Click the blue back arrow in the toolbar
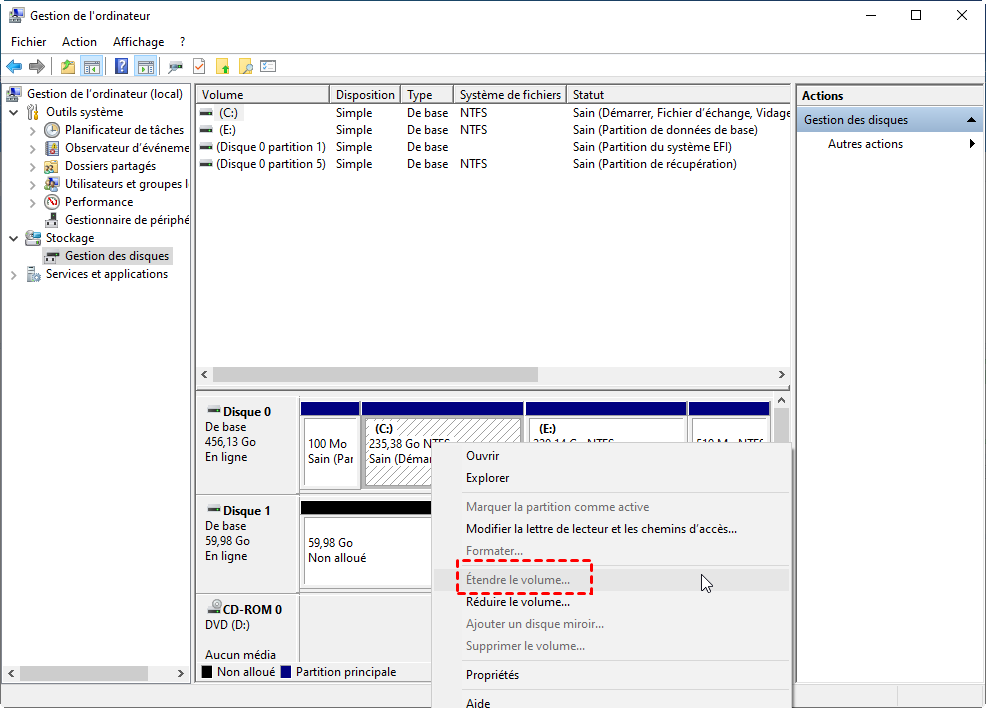The width and height of the screenshot is (986, 708). pyautogui.click(x=14, y=67)
